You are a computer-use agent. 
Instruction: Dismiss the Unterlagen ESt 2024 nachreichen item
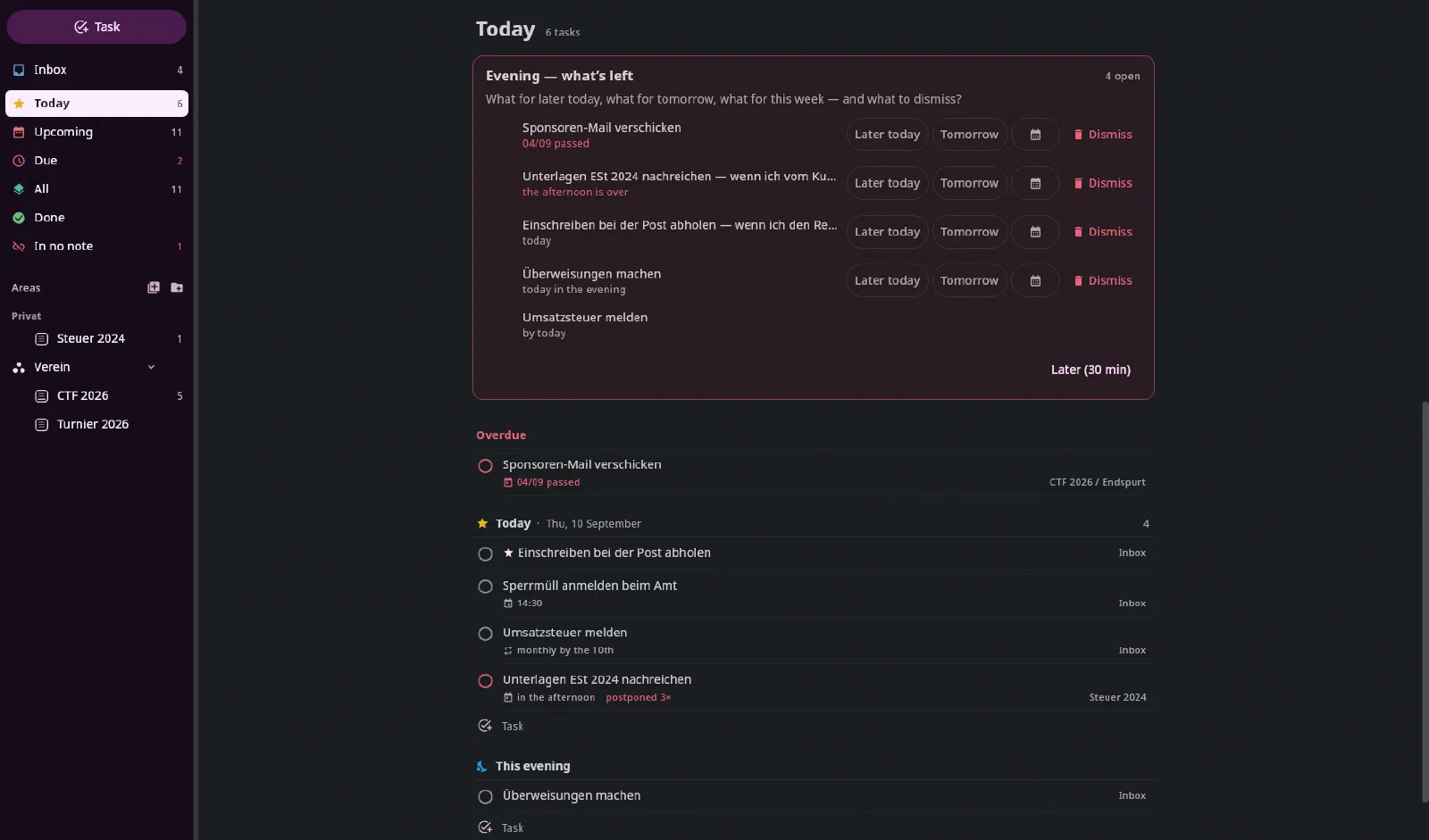click(1103, 183)
